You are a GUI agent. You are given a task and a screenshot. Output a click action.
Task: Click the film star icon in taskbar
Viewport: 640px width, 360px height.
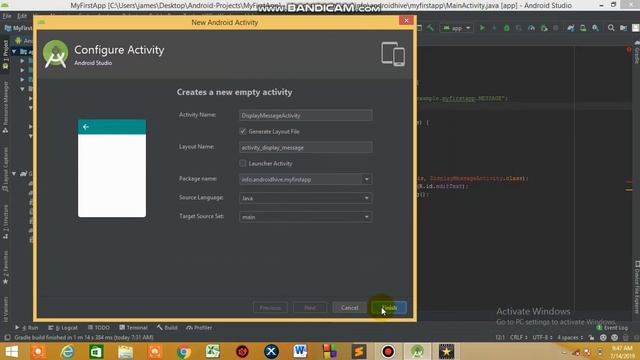pos(446,351)
